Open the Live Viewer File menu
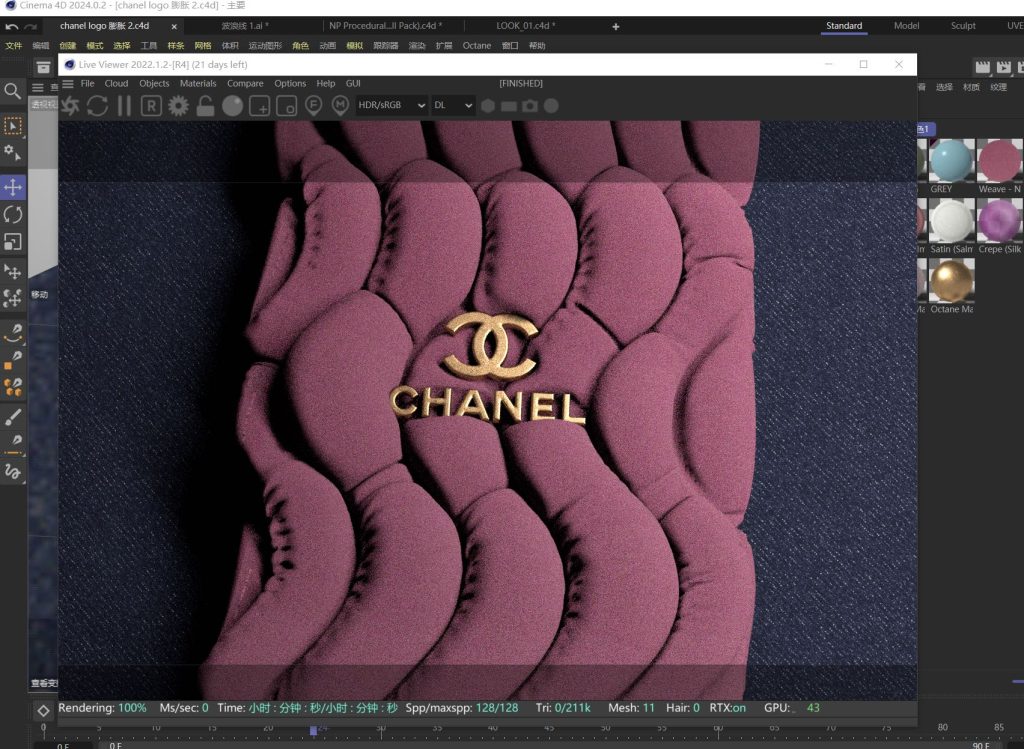1024x749 pixels. pyautogui.click(x=88, y=84)
